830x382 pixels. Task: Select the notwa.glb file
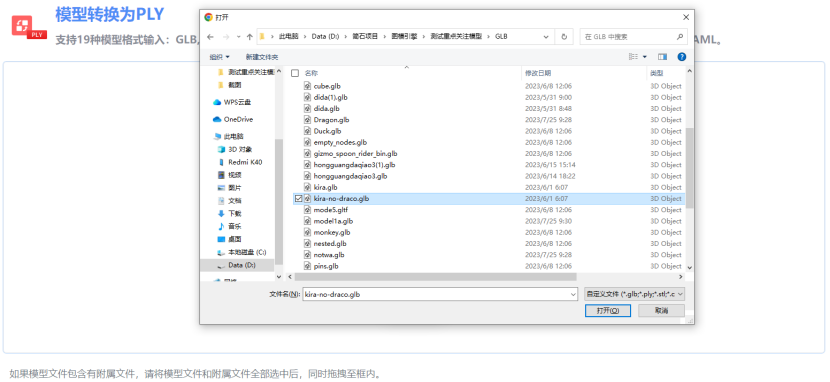coord(329,254)
